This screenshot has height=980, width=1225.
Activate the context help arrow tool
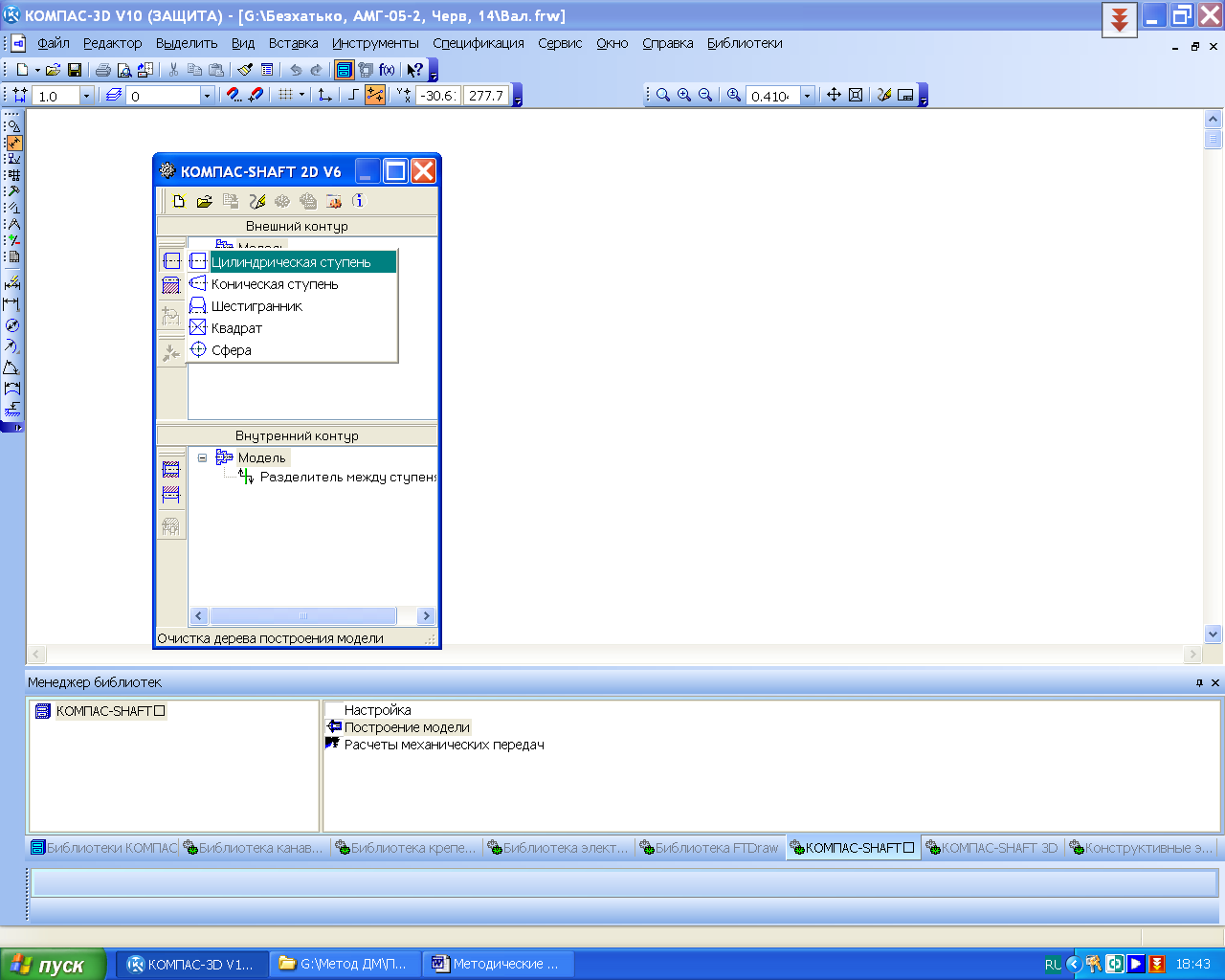414,70
